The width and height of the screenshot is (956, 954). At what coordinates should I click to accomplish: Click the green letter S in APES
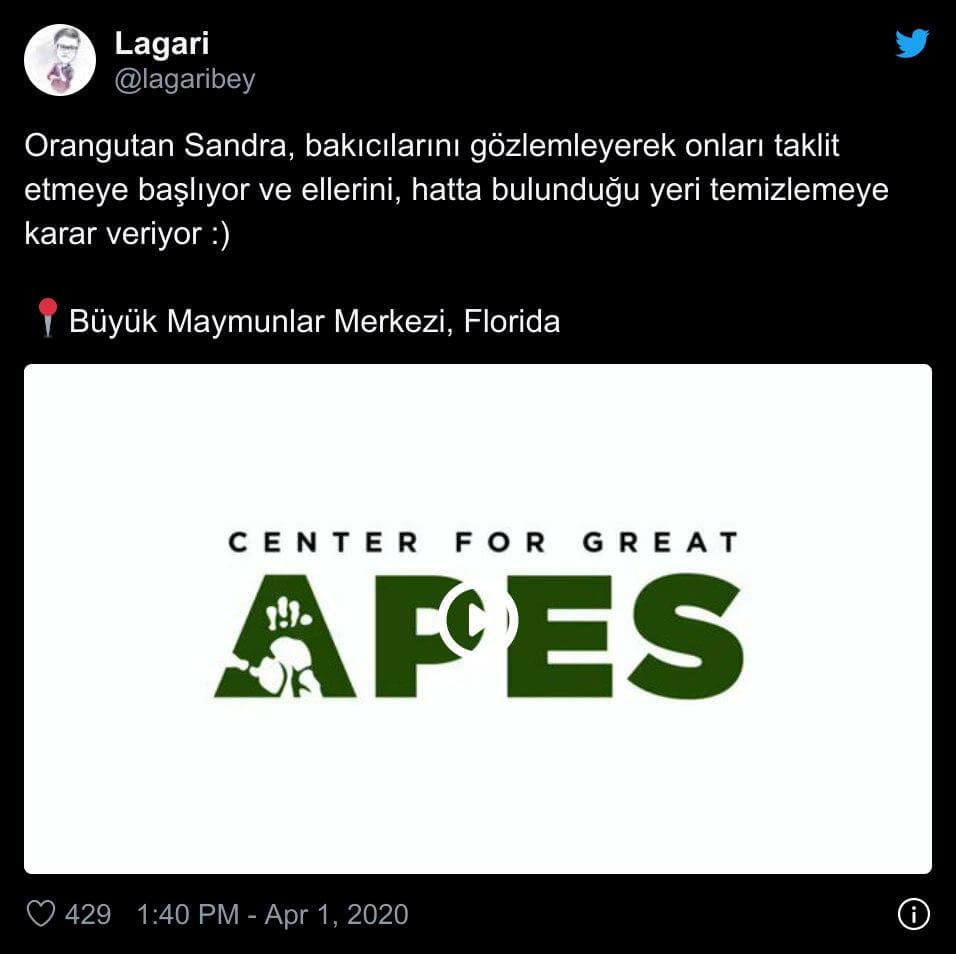(688, 636)
